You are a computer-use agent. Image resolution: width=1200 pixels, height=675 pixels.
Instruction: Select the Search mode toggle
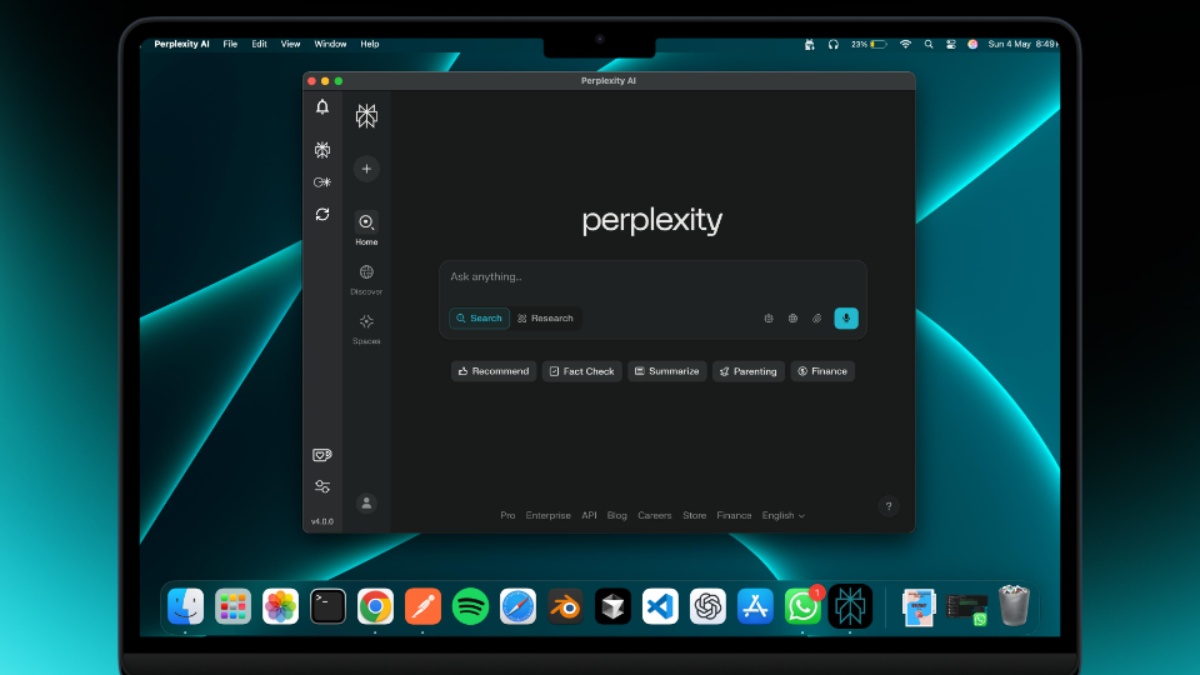click(479, 318)
